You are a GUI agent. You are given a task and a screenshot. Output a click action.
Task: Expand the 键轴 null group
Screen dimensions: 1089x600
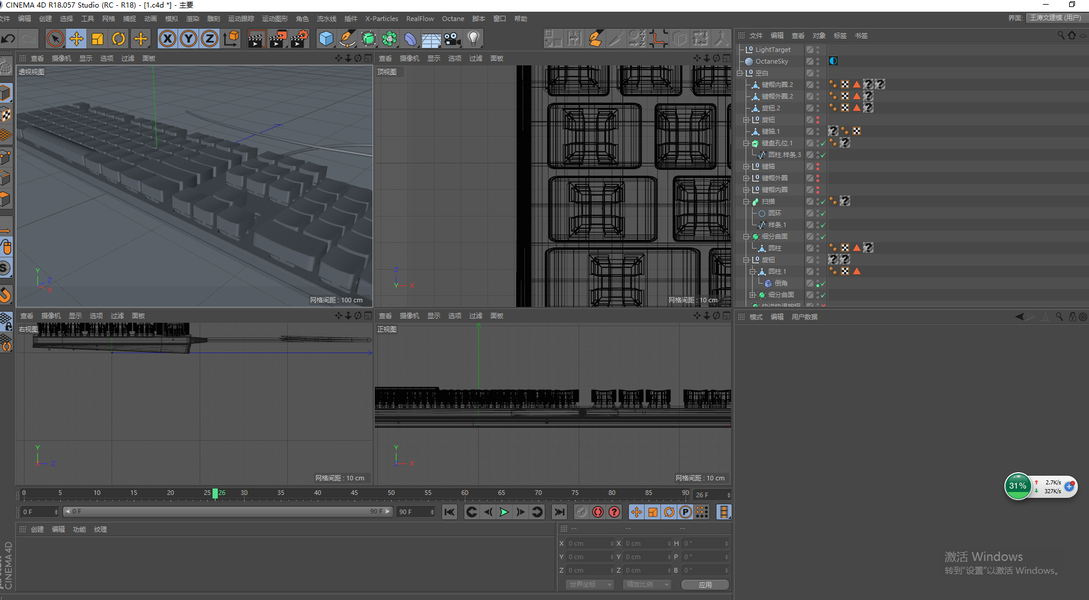click(x=746, y=166)
